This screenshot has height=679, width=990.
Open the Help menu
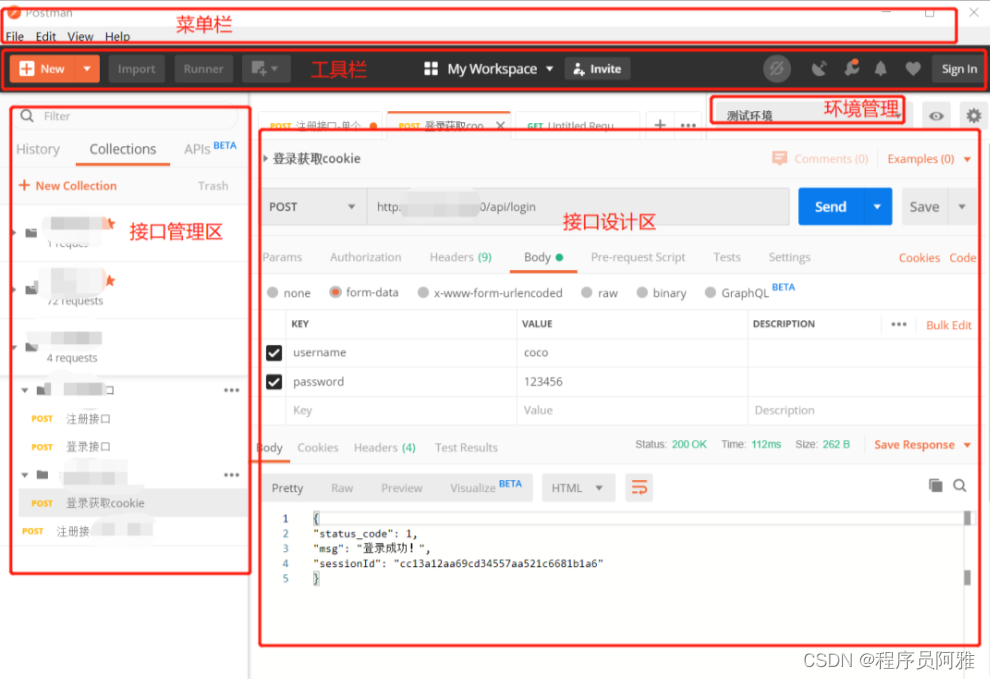pyautogui.click(x=117, y=37)
